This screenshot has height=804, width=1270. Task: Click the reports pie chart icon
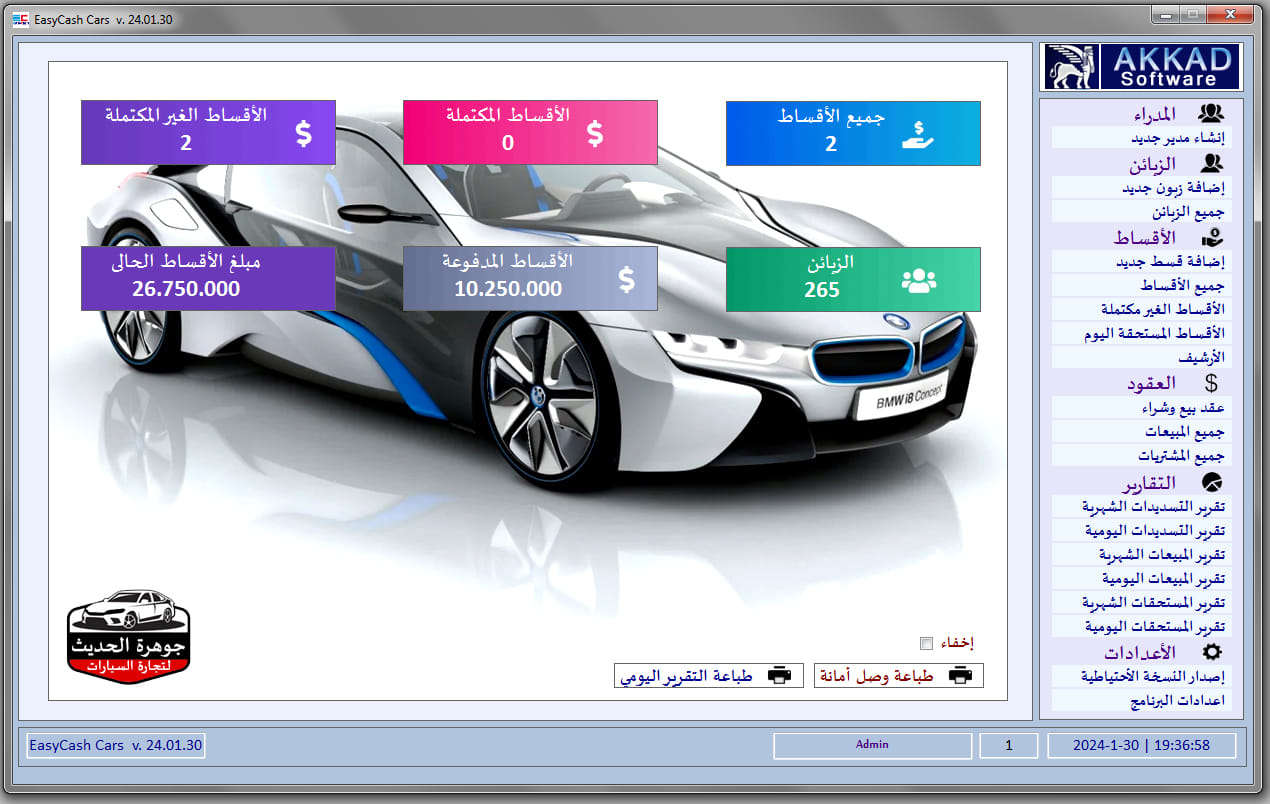click(x=1211, y=483)
